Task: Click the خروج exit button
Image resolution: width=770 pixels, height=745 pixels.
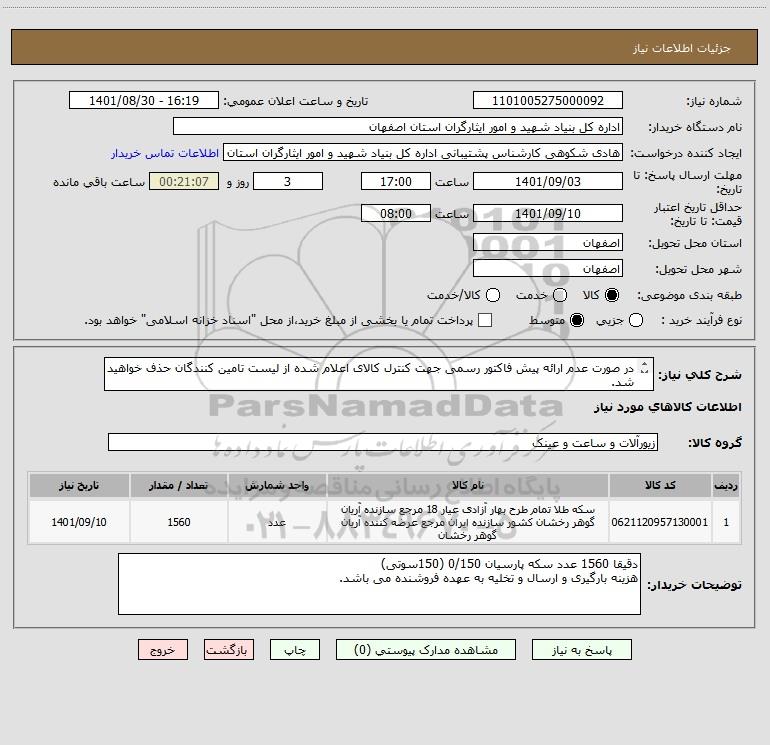Action: tap(163, 650)
